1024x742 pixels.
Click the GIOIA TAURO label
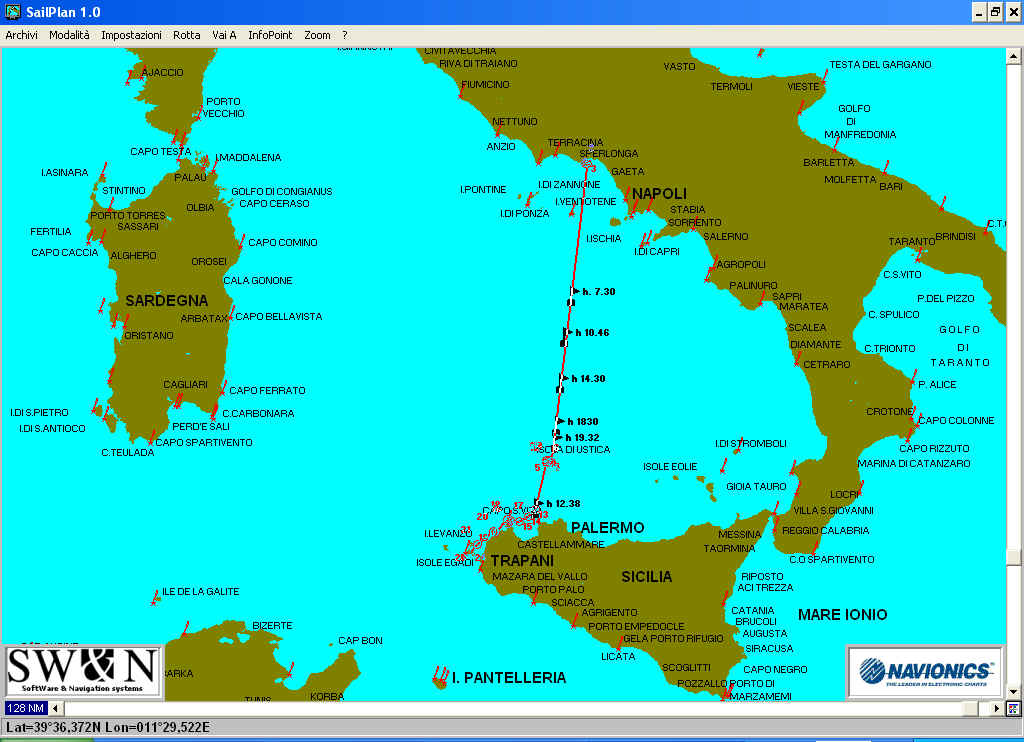point(756,487)
